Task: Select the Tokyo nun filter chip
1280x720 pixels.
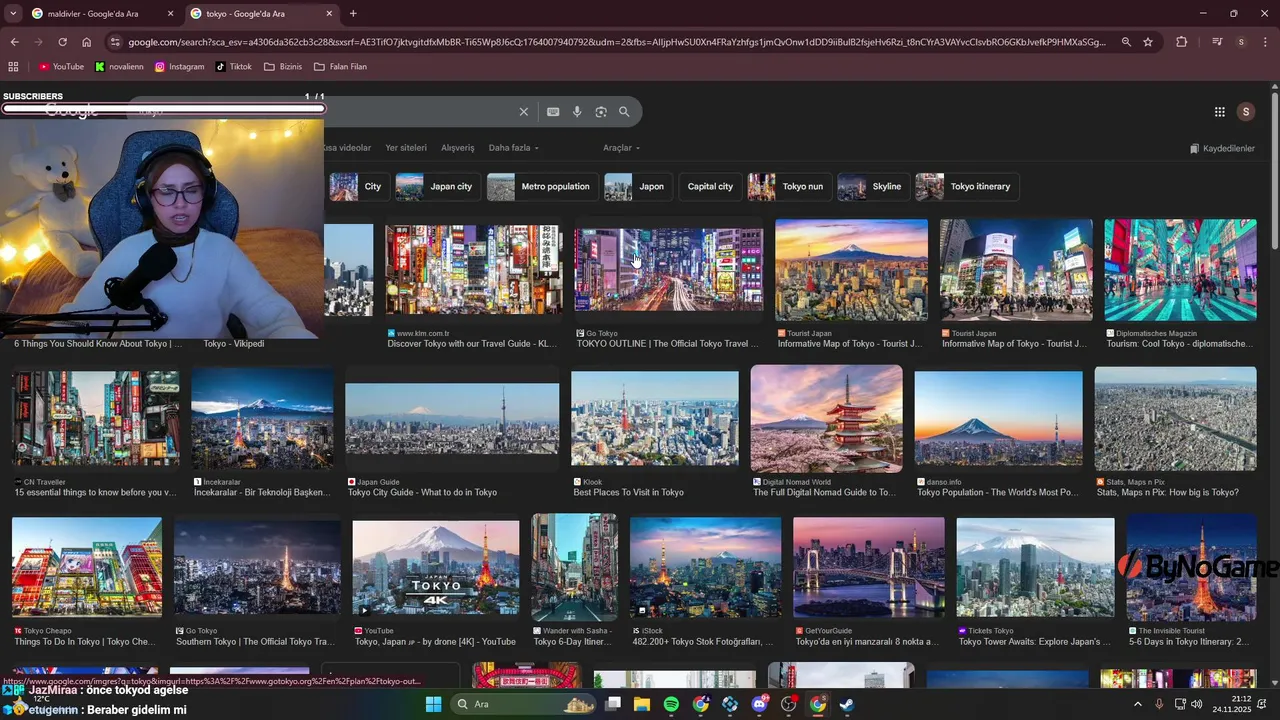Action: click(788, 187)
